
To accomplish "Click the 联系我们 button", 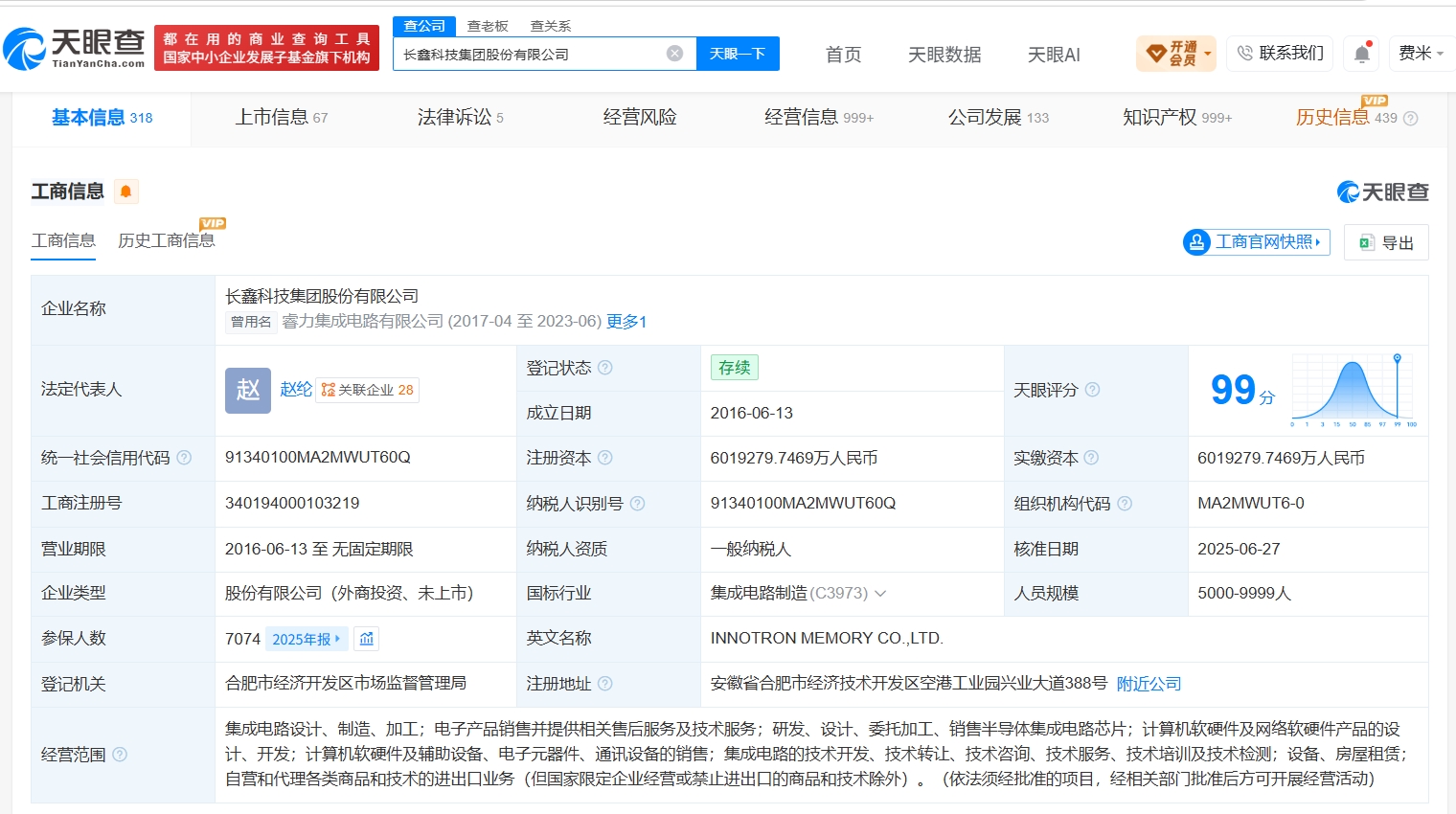I will coord(1281,54).
